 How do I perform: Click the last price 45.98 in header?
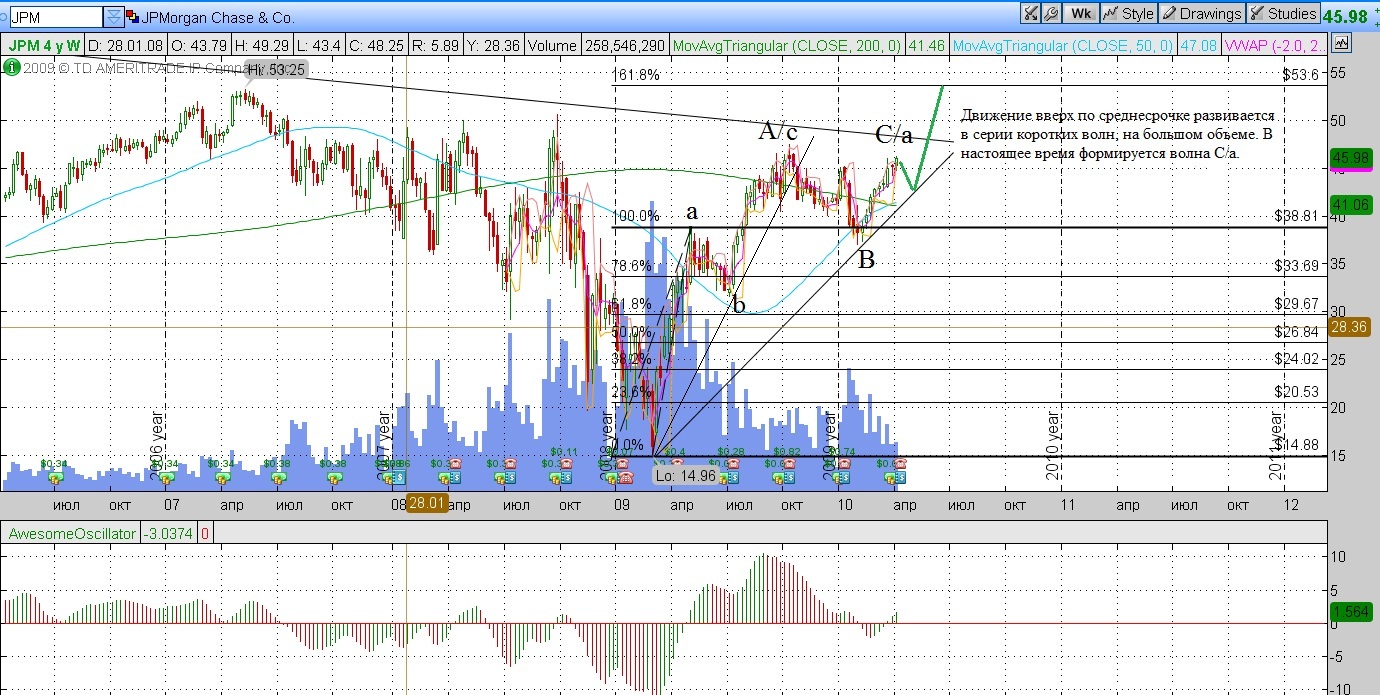1346,15
